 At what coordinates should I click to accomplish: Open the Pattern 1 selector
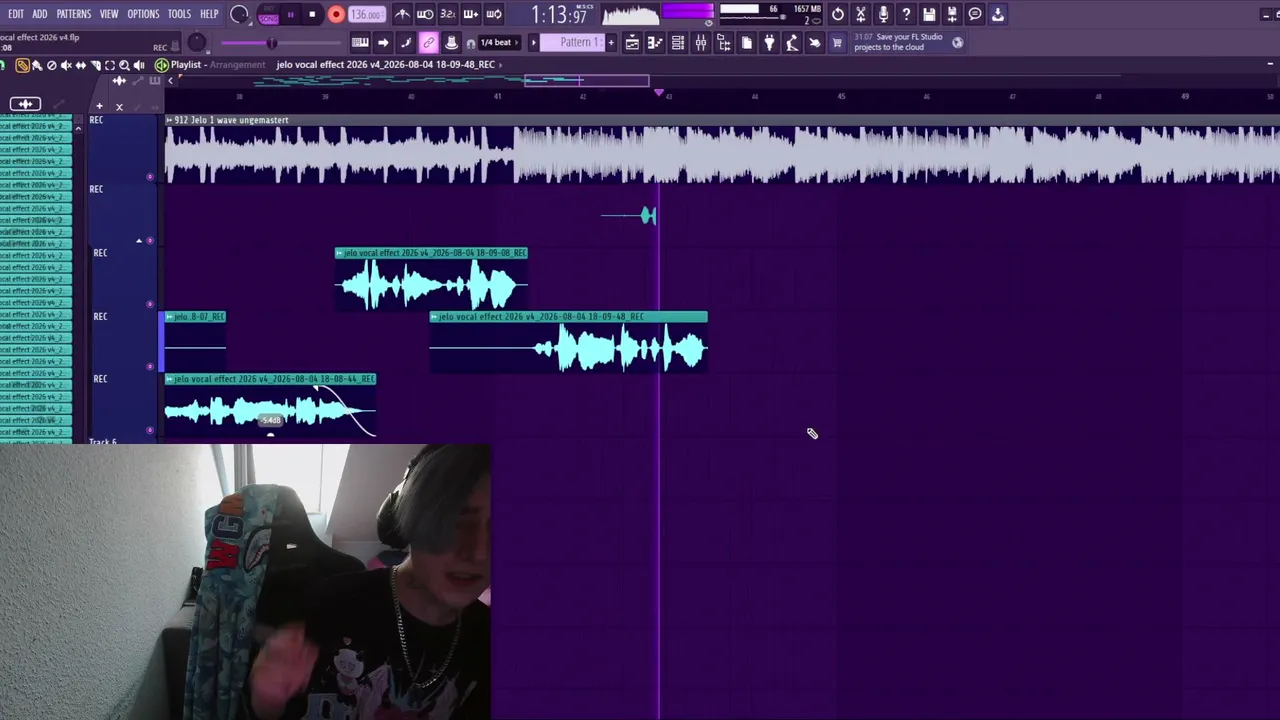(x=573, y=43)
